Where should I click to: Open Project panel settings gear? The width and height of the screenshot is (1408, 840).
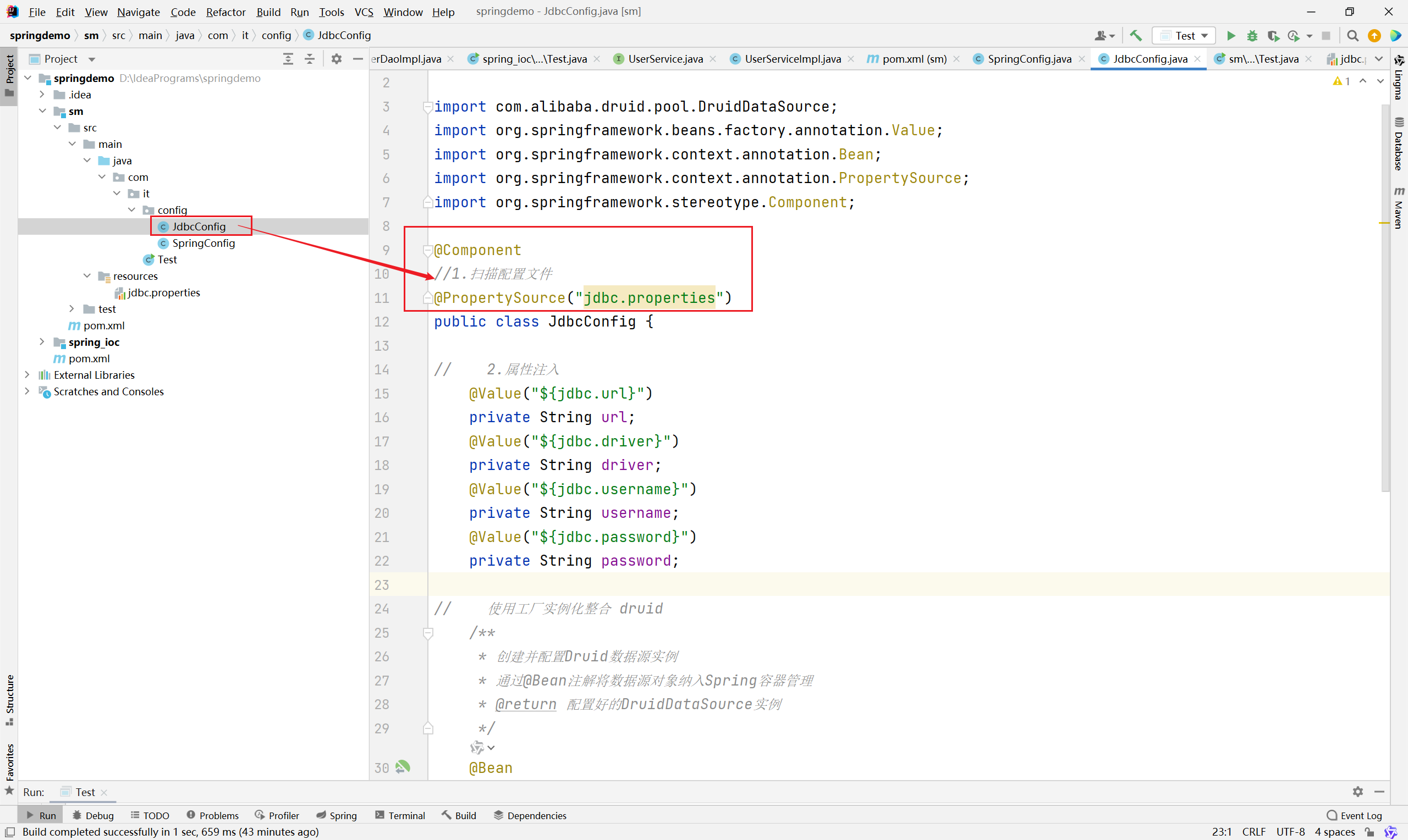coord(336,59)
